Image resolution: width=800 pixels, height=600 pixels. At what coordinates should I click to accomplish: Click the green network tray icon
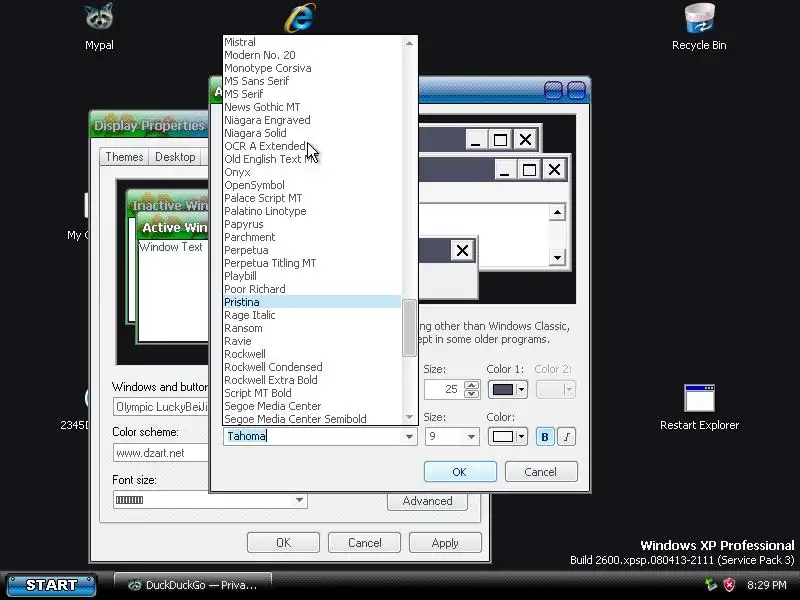(x=711, y=584)
